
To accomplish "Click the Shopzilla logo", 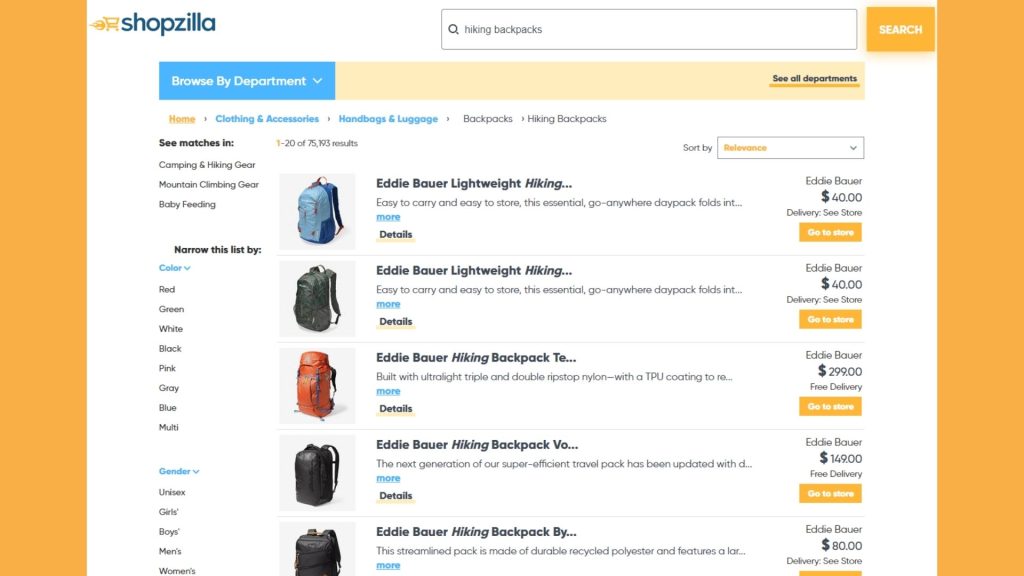I will 152,24.
